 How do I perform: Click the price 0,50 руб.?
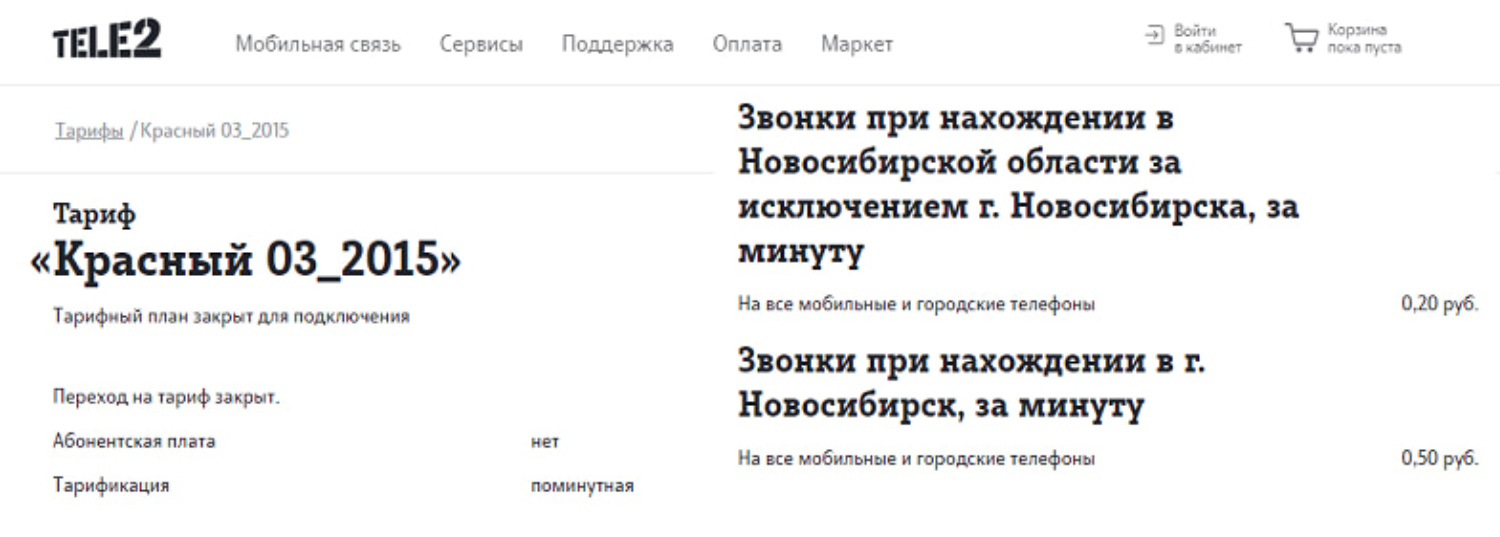coord(1440,459)
